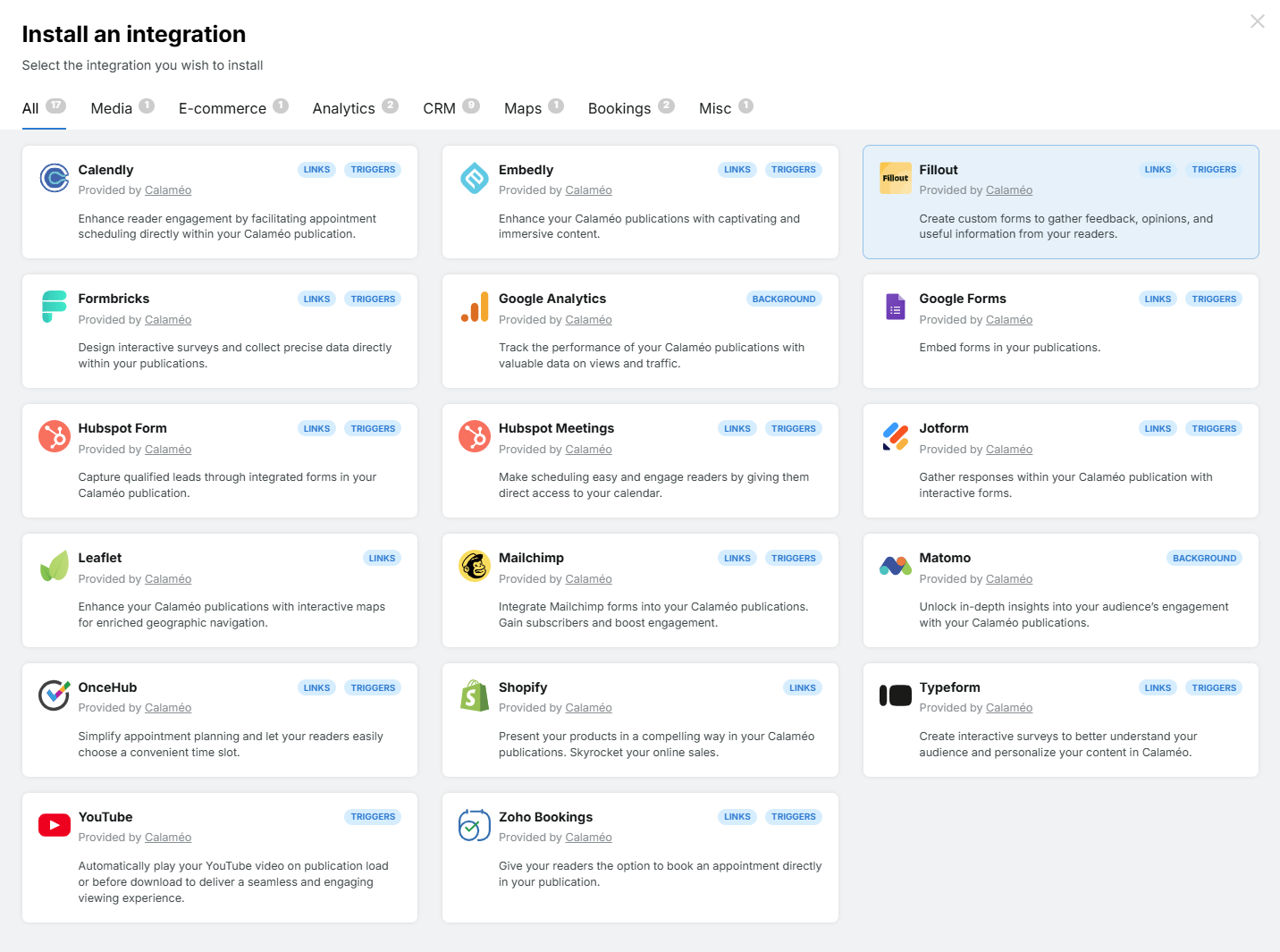This screenshot has width=1280, height=952.
Task: Click the OnceHub checkmark icon
Action: pyautogui.click(x=55, y=695)
